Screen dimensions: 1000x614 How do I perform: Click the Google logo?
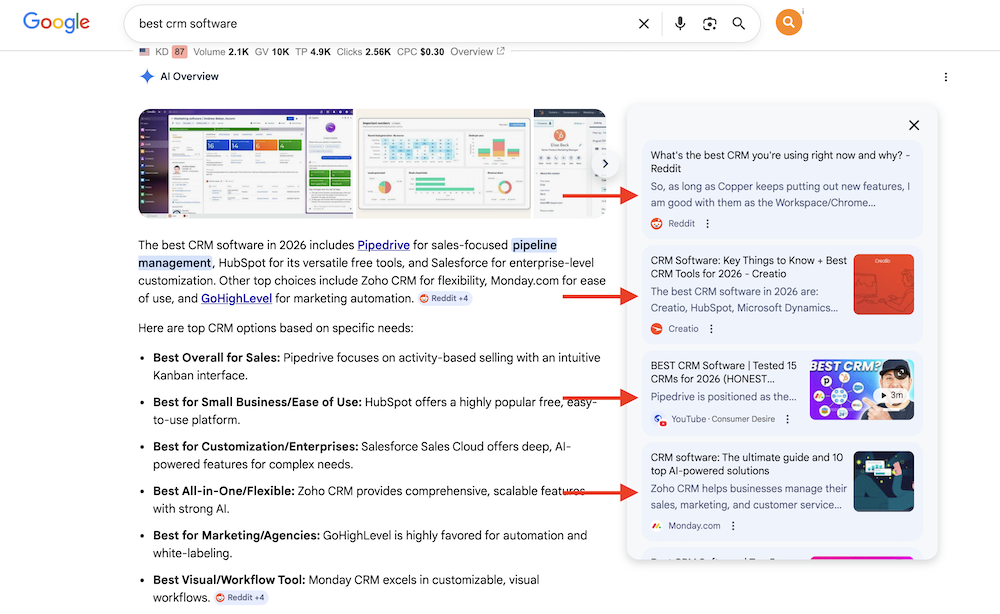[x=56, y=22]
